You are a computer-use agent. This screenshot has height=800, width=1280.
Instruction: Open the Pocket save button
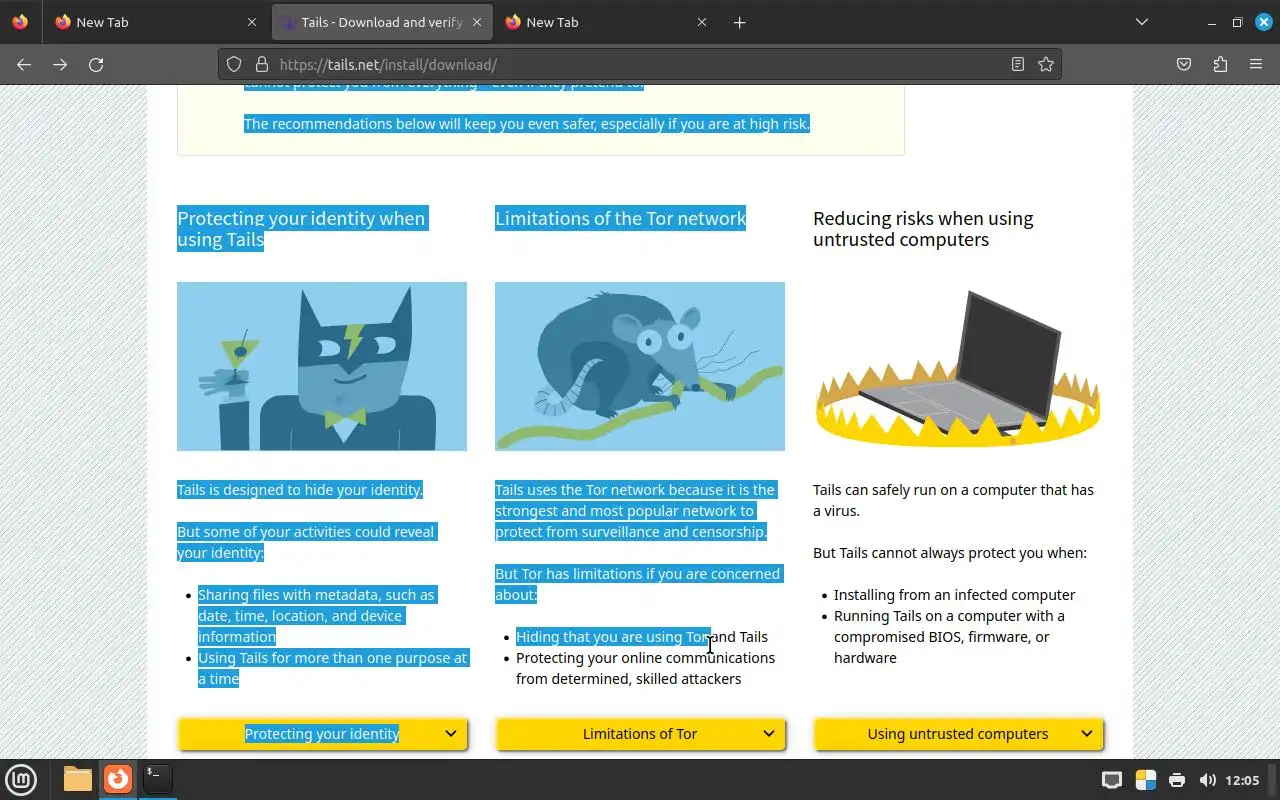pos(1184,64)
